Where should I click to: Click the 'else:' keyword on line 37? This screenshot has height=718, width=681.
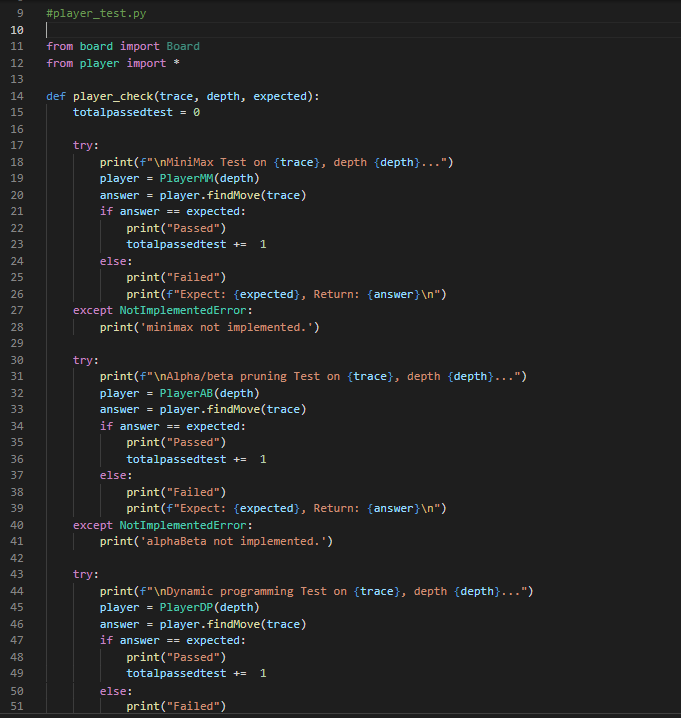pyautogui.click(x=116, y=475)
